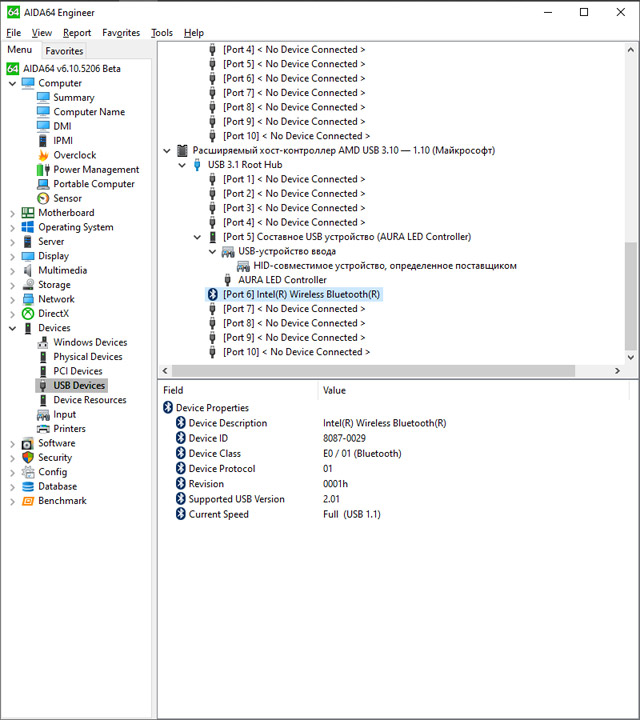The width and height of the screenshot is (640, 720).
Task: Click the Power Management battery icon
Action: 43,169
